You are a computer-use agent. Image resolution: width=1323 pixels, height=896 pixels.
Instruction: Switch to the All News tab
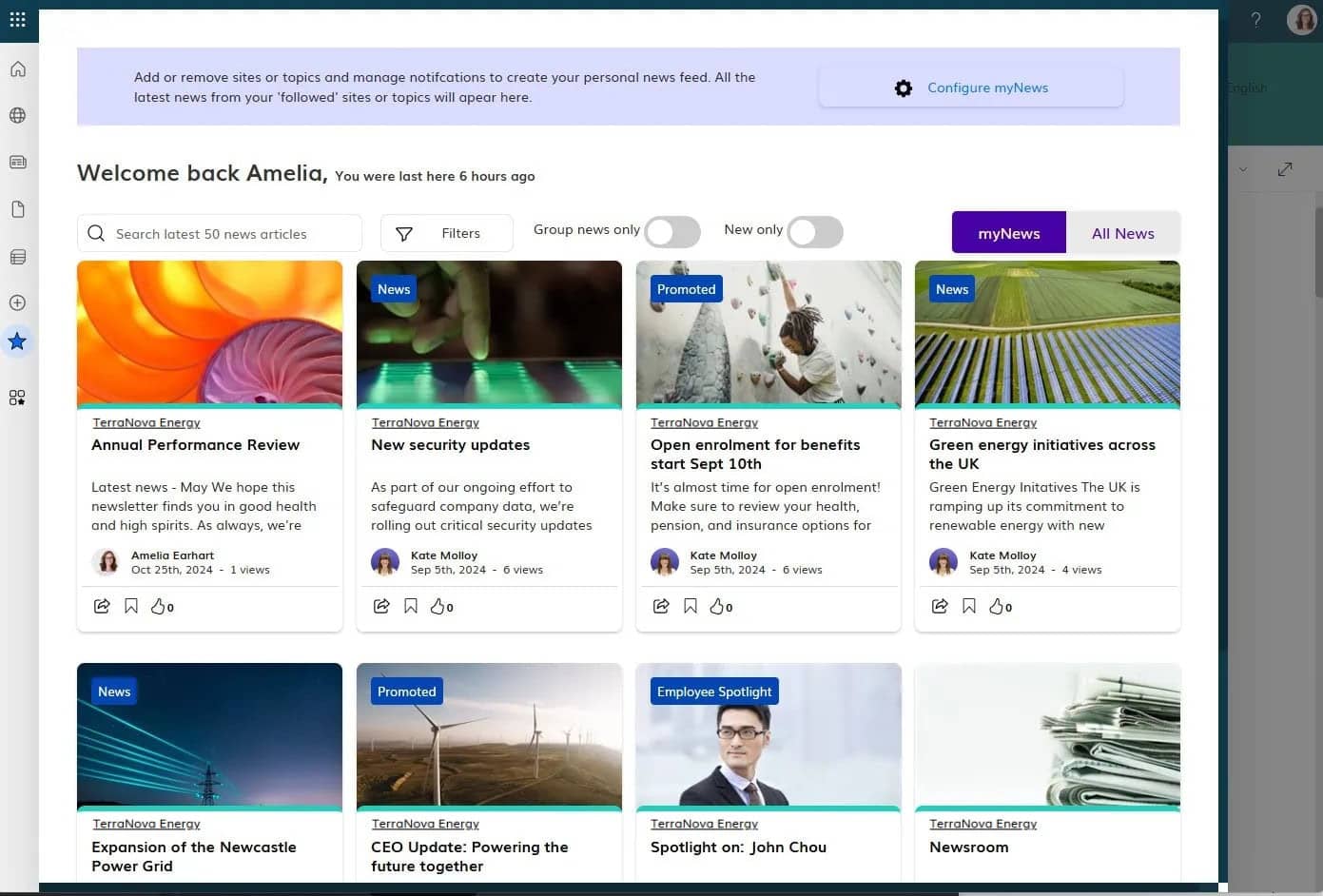(x=1123, y=233)
